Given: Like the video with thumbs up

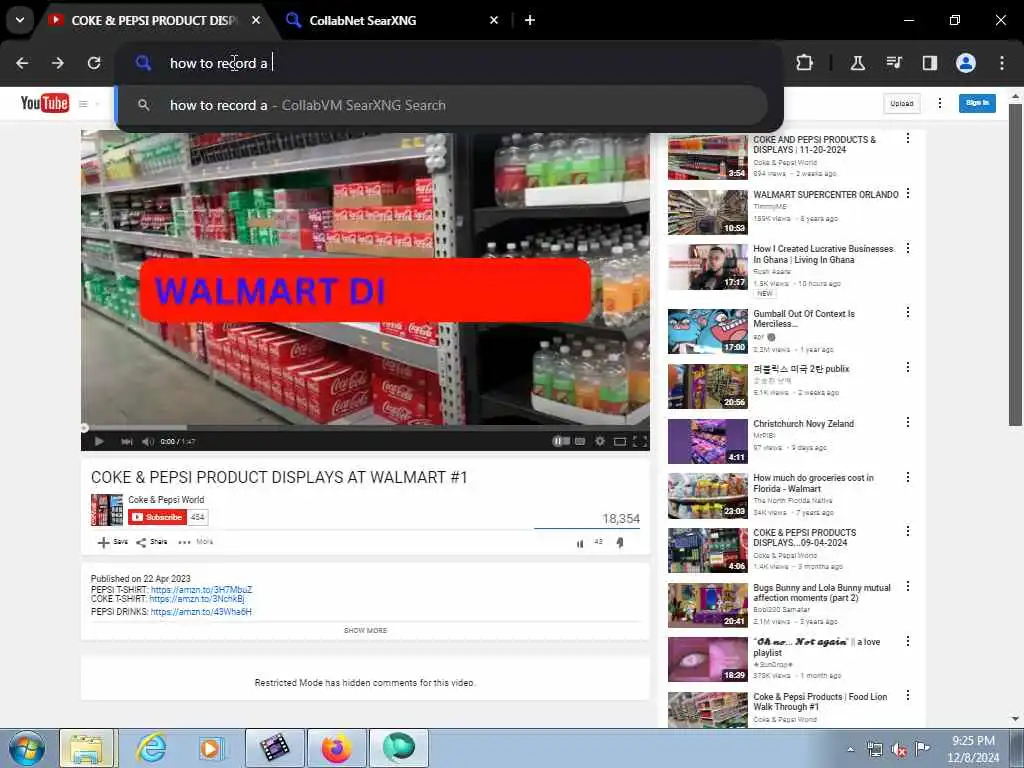Looking at the screenshot, I should click(x=580, y=543).
